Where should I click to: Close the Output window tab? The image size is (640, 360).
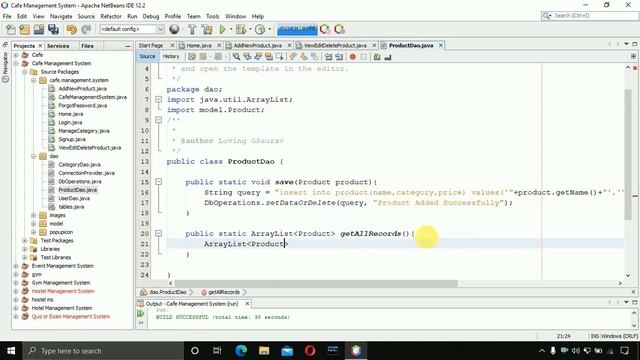247,304
